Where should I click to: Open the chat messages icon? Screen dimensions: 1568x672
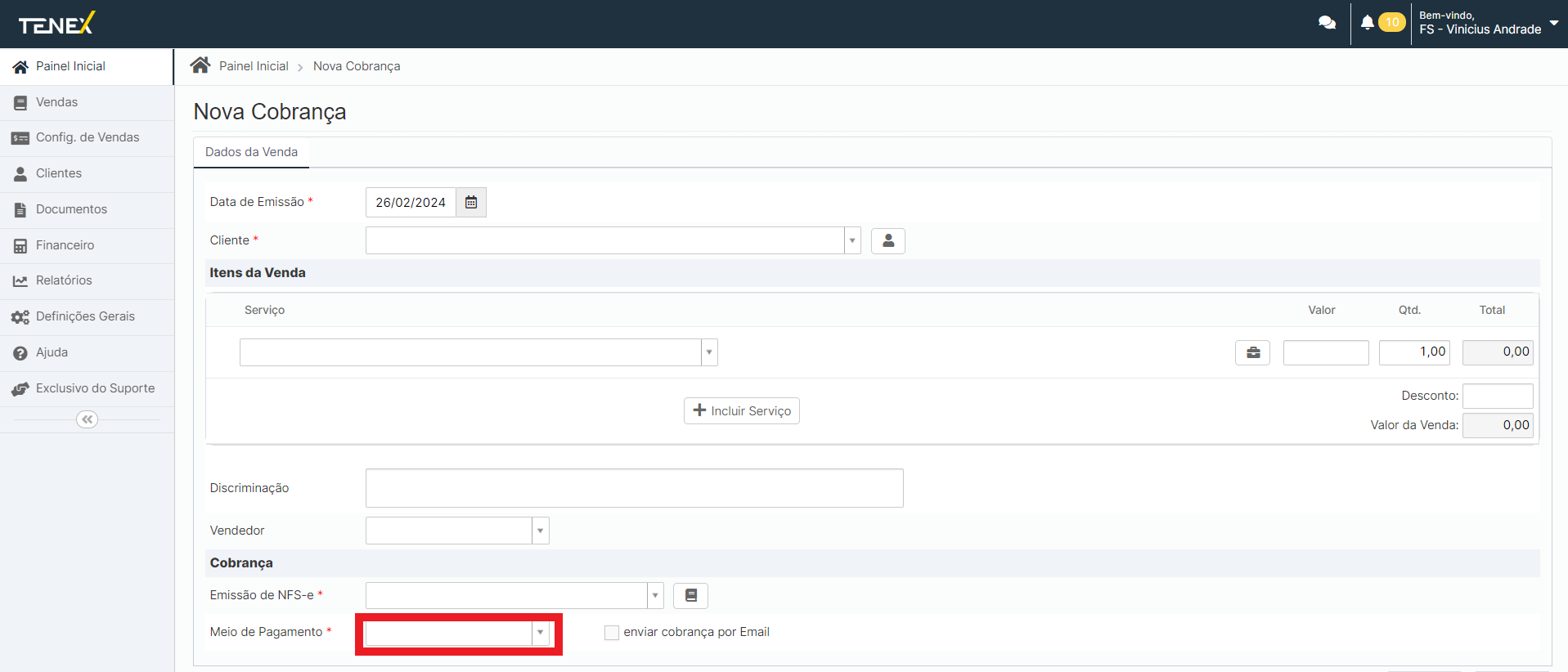pyautogui.click(x=1327, y=23)
